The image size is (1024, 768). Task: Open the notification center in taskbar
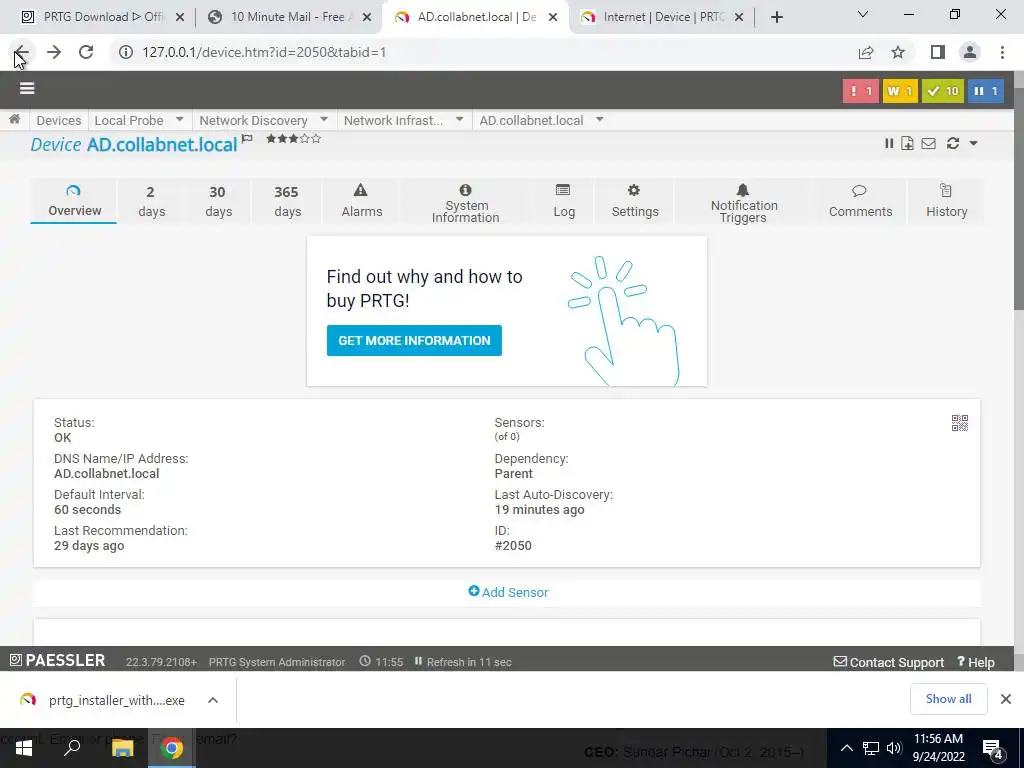[993, 748]
